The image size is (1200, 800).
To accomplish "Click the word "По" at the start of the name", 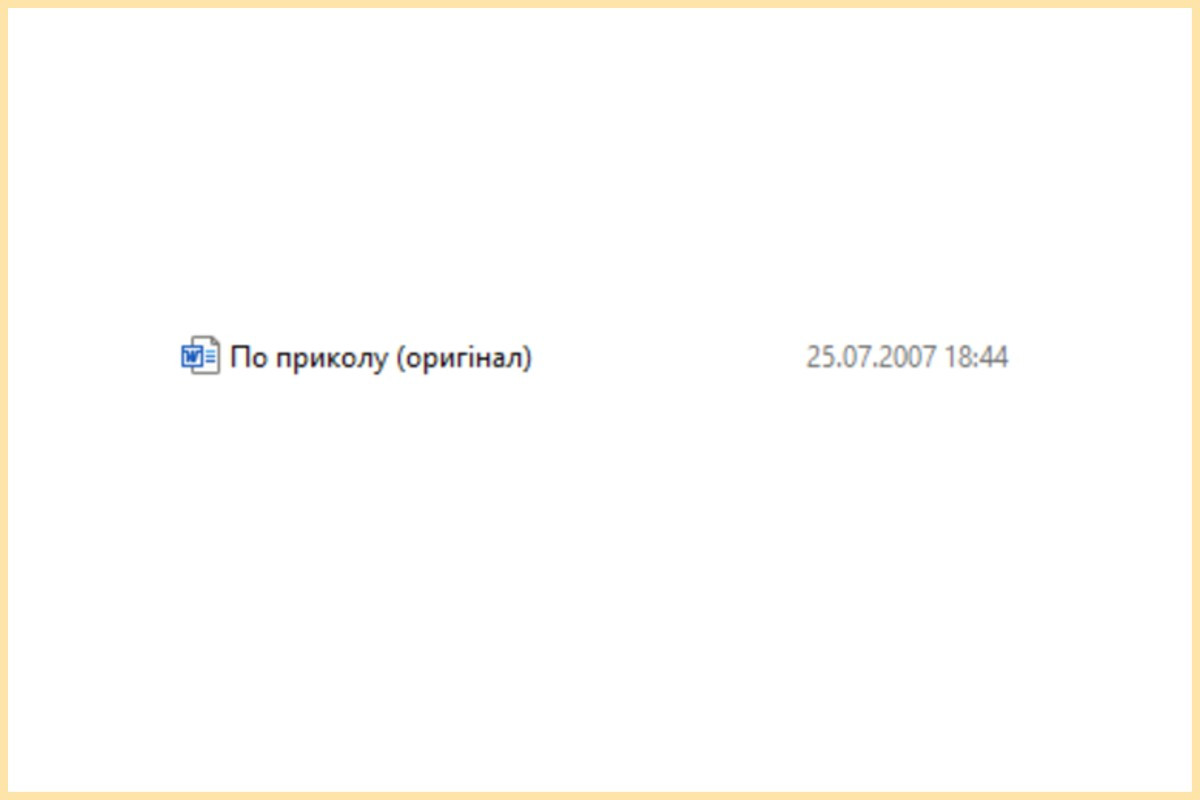I will tap(246, 357).
